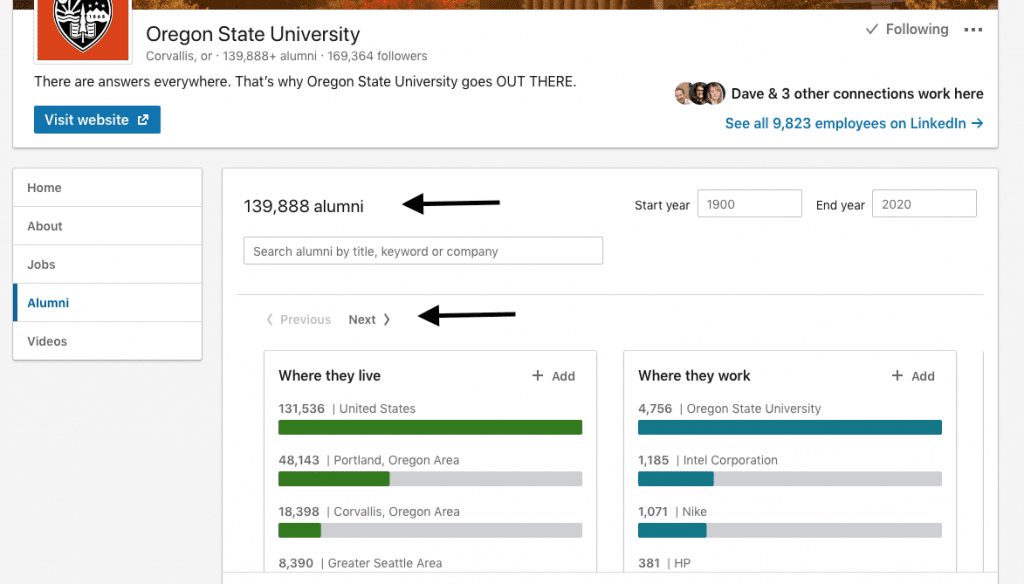Click the Where they work heading

click(x=694, y=376)
